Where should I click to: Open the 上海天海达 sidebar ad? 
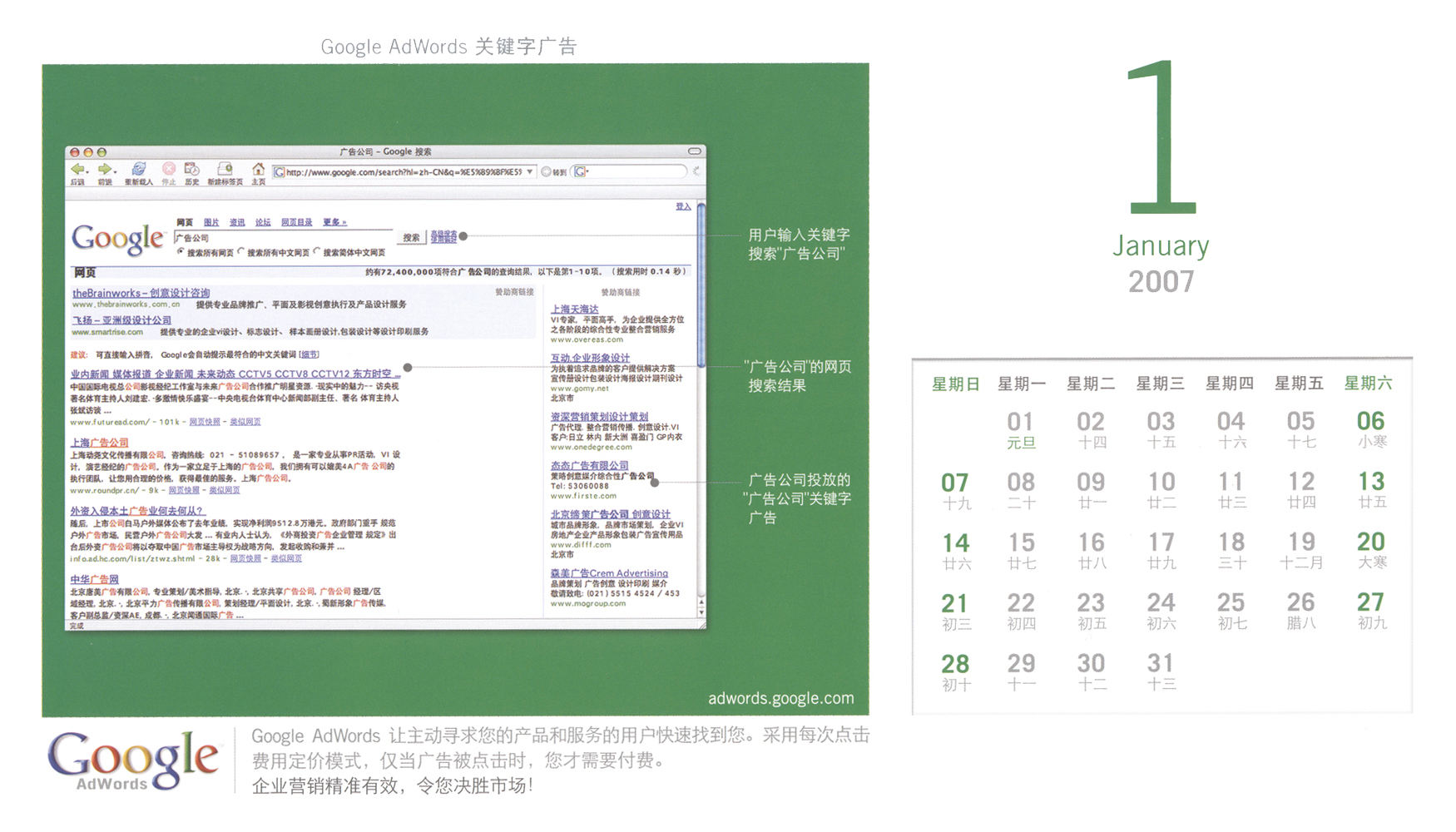[x=574, y=310]
